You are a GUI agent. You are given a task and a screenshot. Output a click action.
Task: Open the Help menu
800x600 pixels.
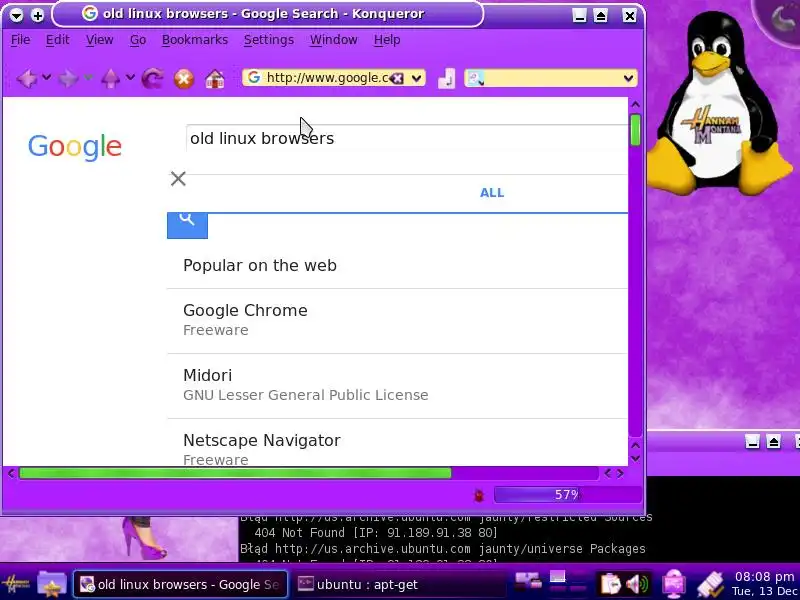click(x=387, y=40)
